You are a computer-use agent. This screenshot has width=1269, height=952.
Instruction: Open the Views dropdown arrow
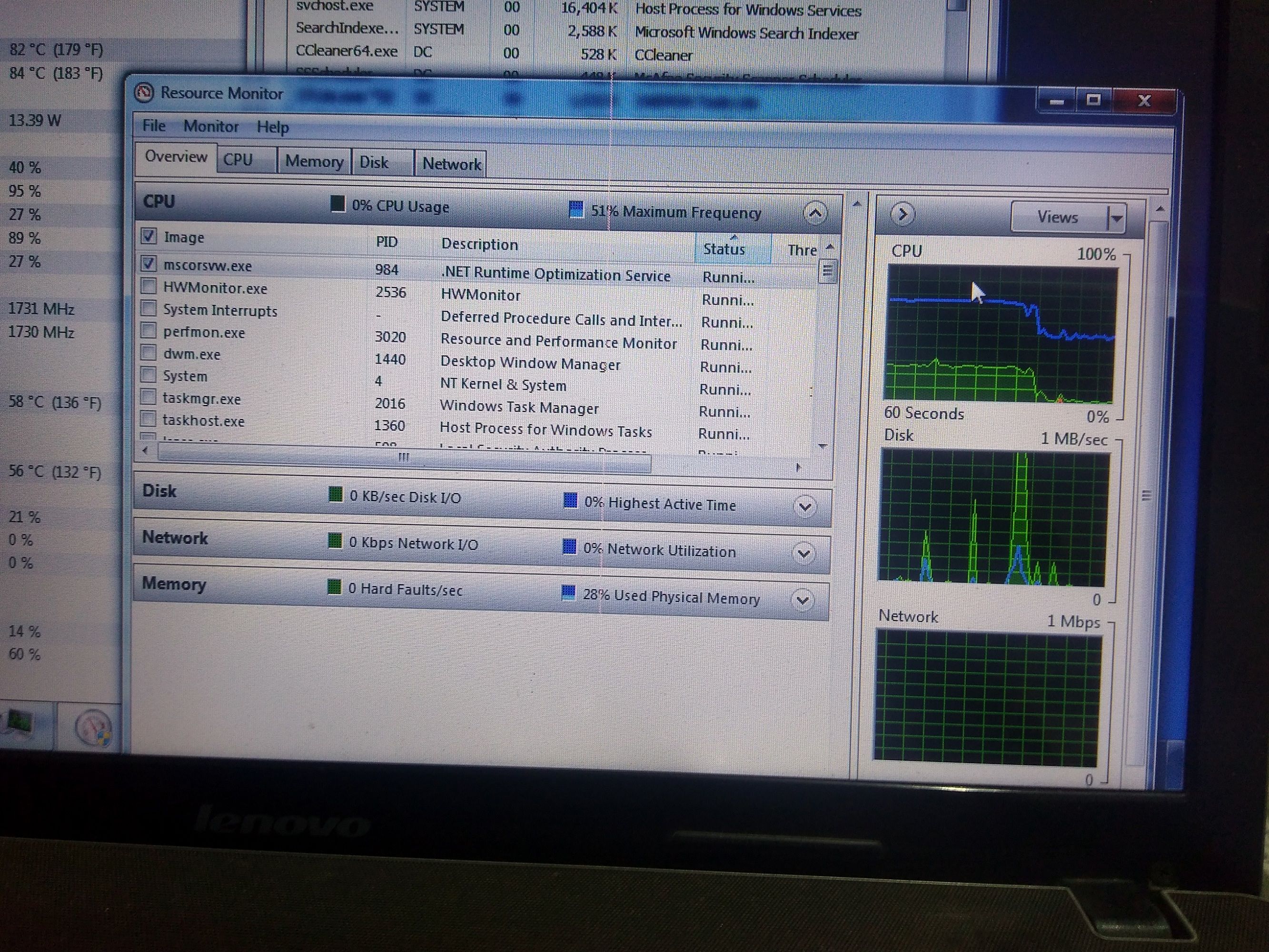1116,218
